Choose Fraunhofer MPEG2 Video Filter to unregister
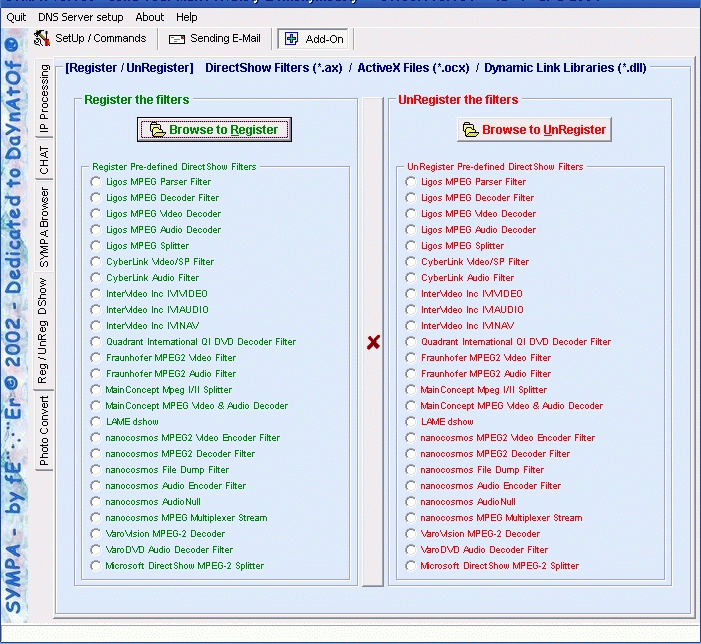701x644 pixels. pos(411,358)
